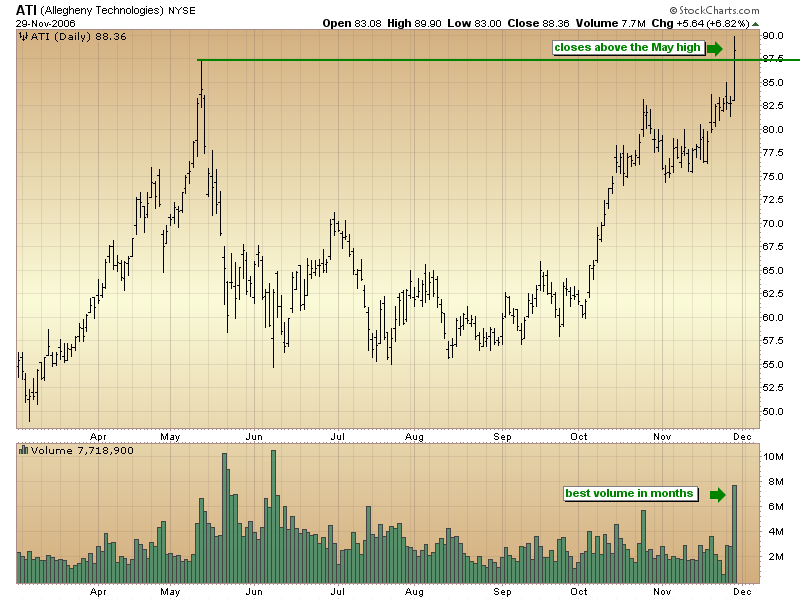Click the 90.0 price axis label
800x600 pixels.
tap(773, 36)
